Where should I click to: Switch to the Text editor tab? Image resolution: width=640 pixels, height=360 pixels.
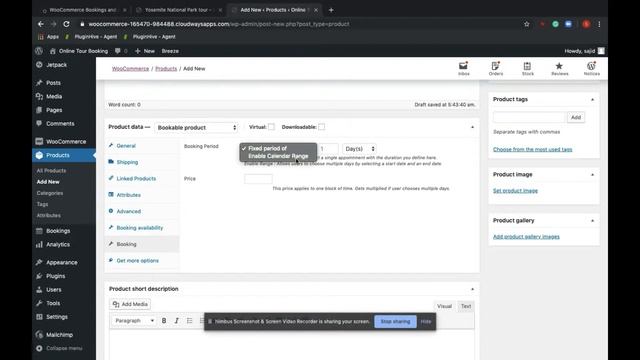(x=466, y=306)
